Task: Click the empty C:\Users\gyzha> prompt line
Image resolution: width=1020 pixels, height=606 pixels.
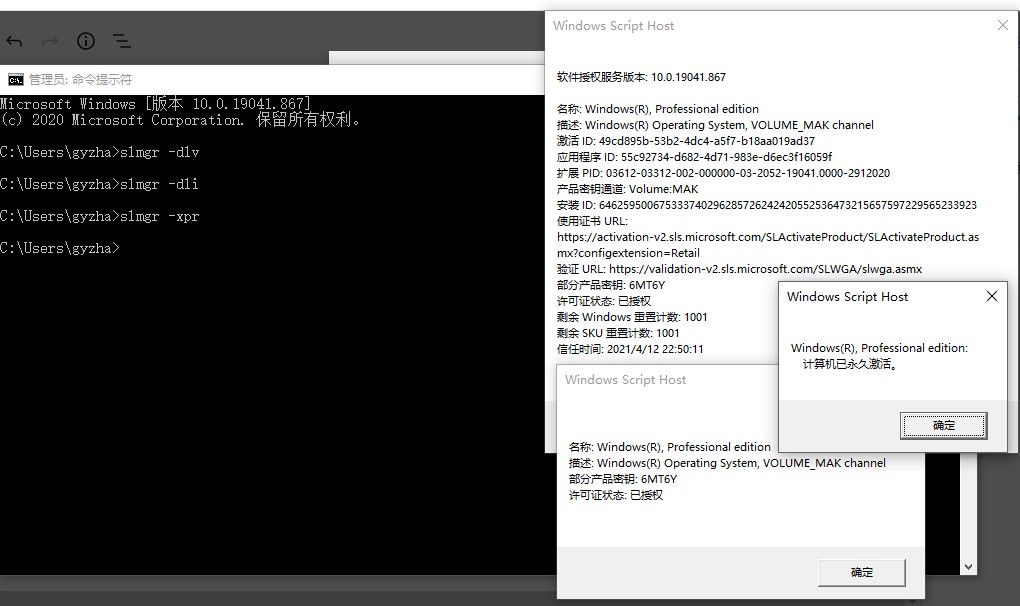Action: tap(60, 248)
